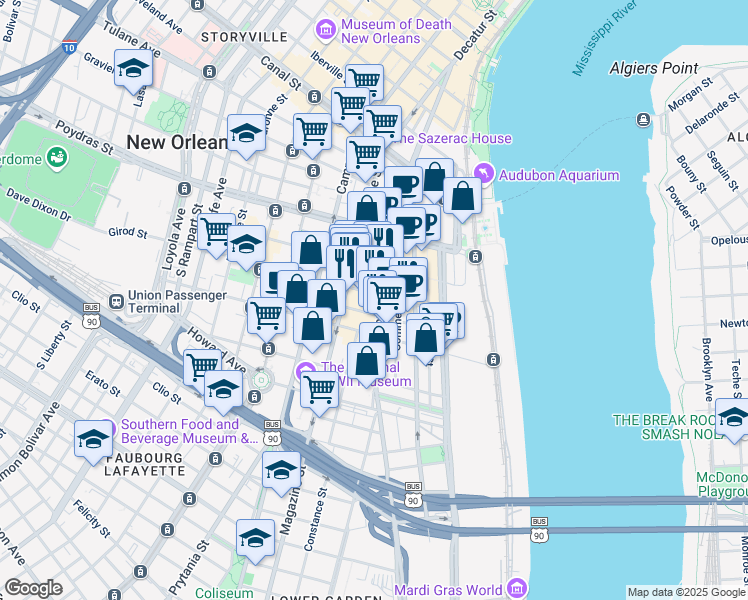
Task: Click 'Museum of Death New Orleans' label
Action: tap(396, 31)
